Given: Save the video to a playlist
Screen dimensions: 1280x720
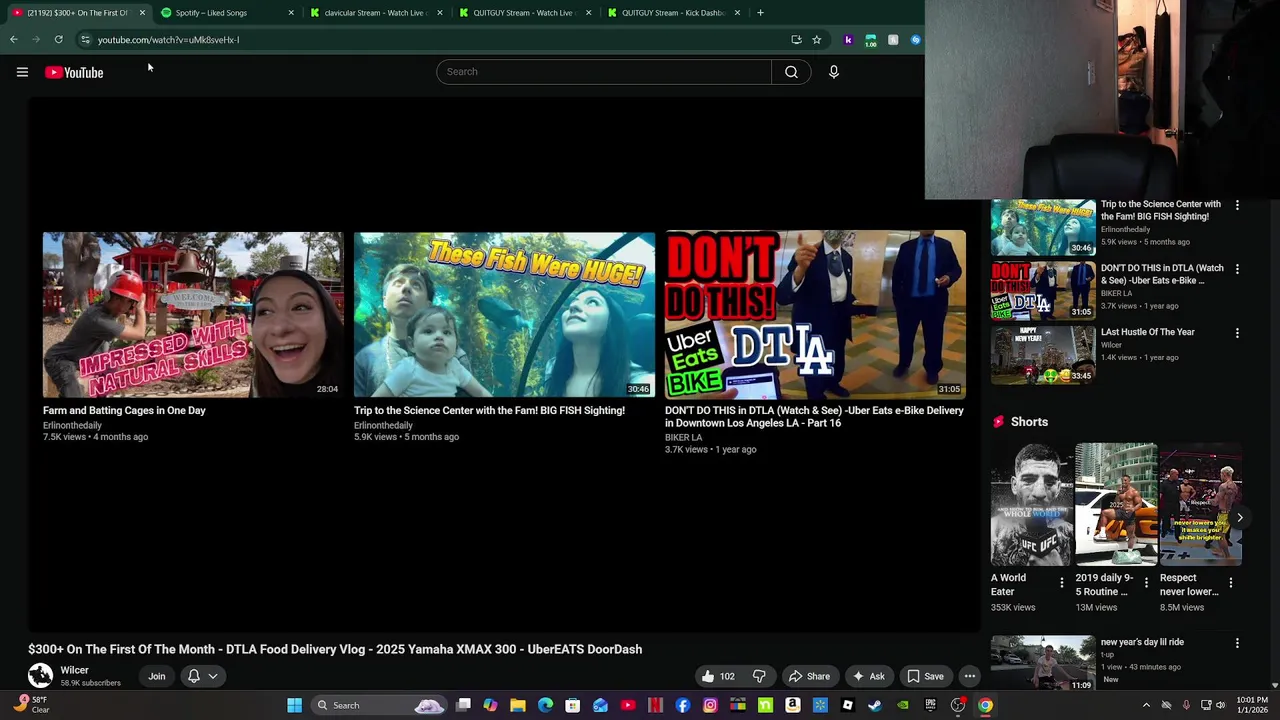Looking at the screenshot, I should pyautogui.click(x=925, y=676).
